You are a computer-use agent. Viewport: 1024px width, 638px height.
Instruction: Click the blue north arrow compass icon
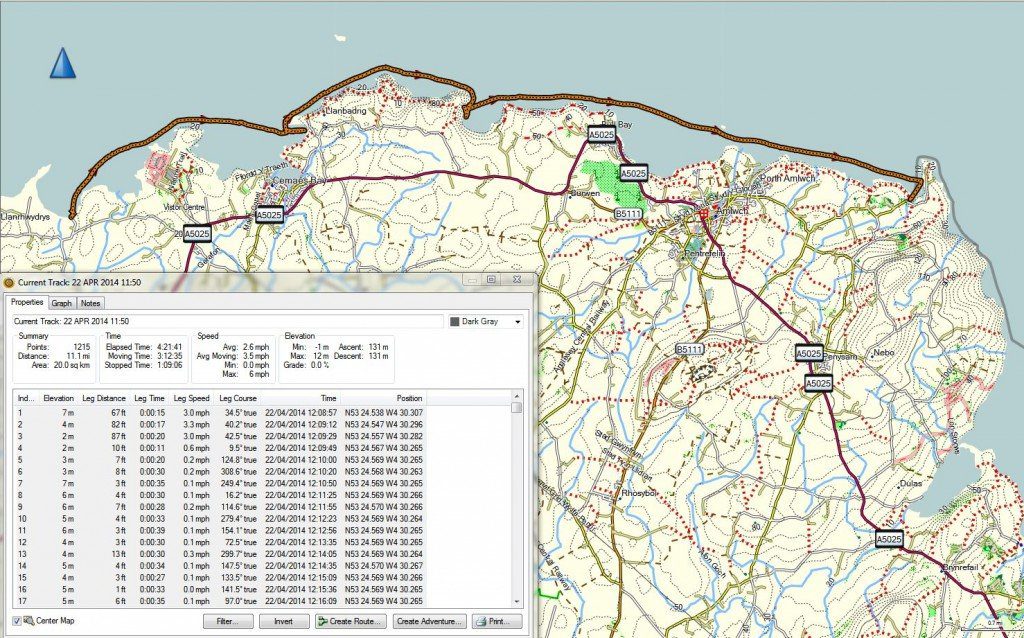[x=63, y=63]
